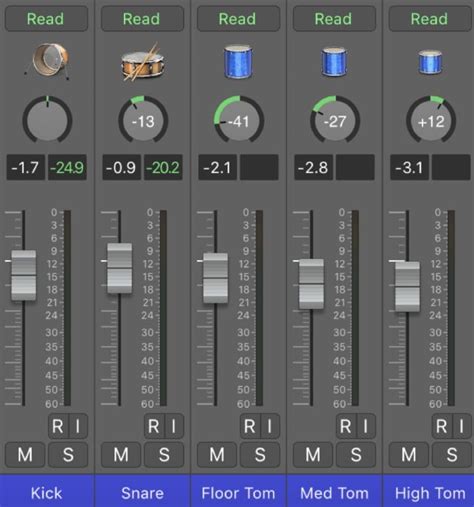
Task: Mute the Kick channel
Action: click(25, 454)
